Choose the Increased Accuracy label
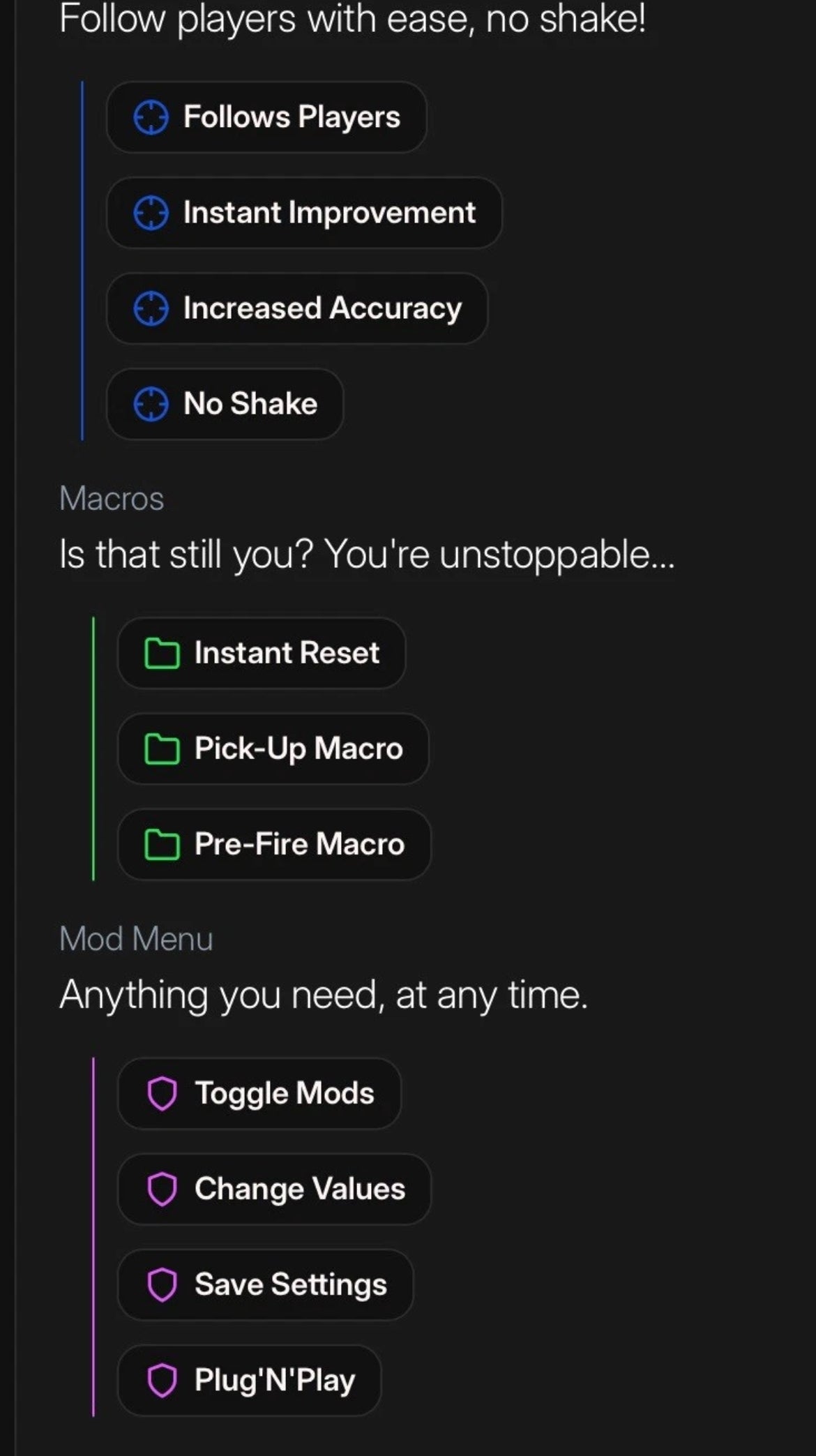 [x=322, y=308]
